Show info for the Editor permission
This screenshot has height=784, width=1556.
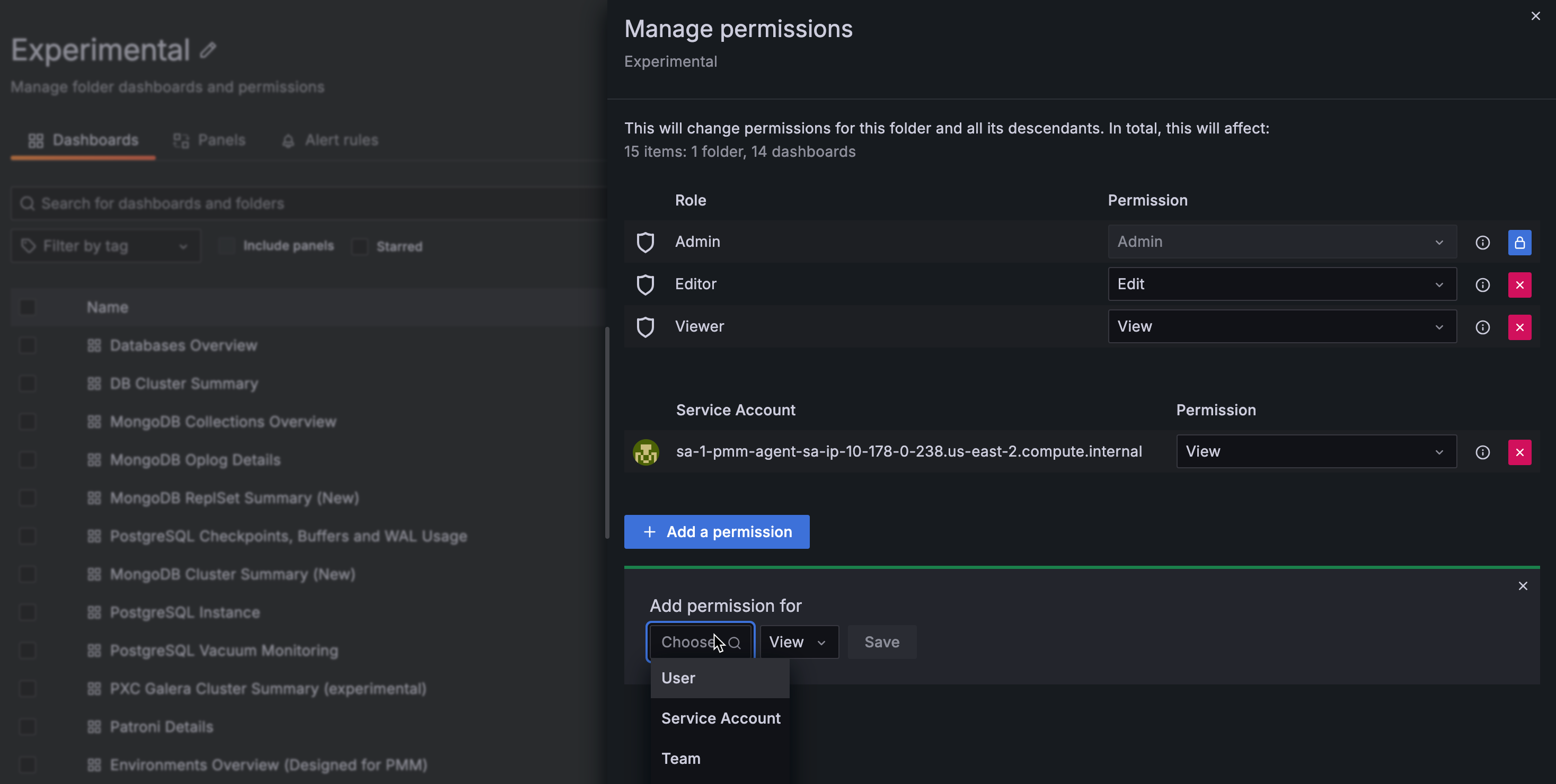click(1482, 285)
